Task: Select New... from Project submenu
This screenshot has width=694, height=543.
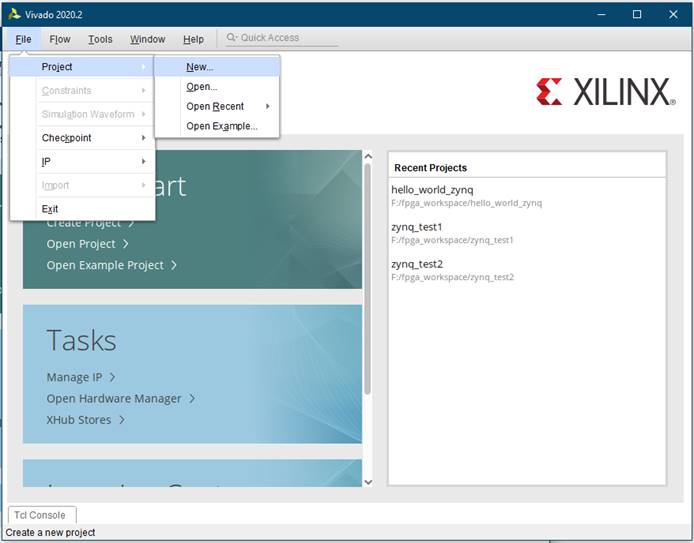Action: 200,67
